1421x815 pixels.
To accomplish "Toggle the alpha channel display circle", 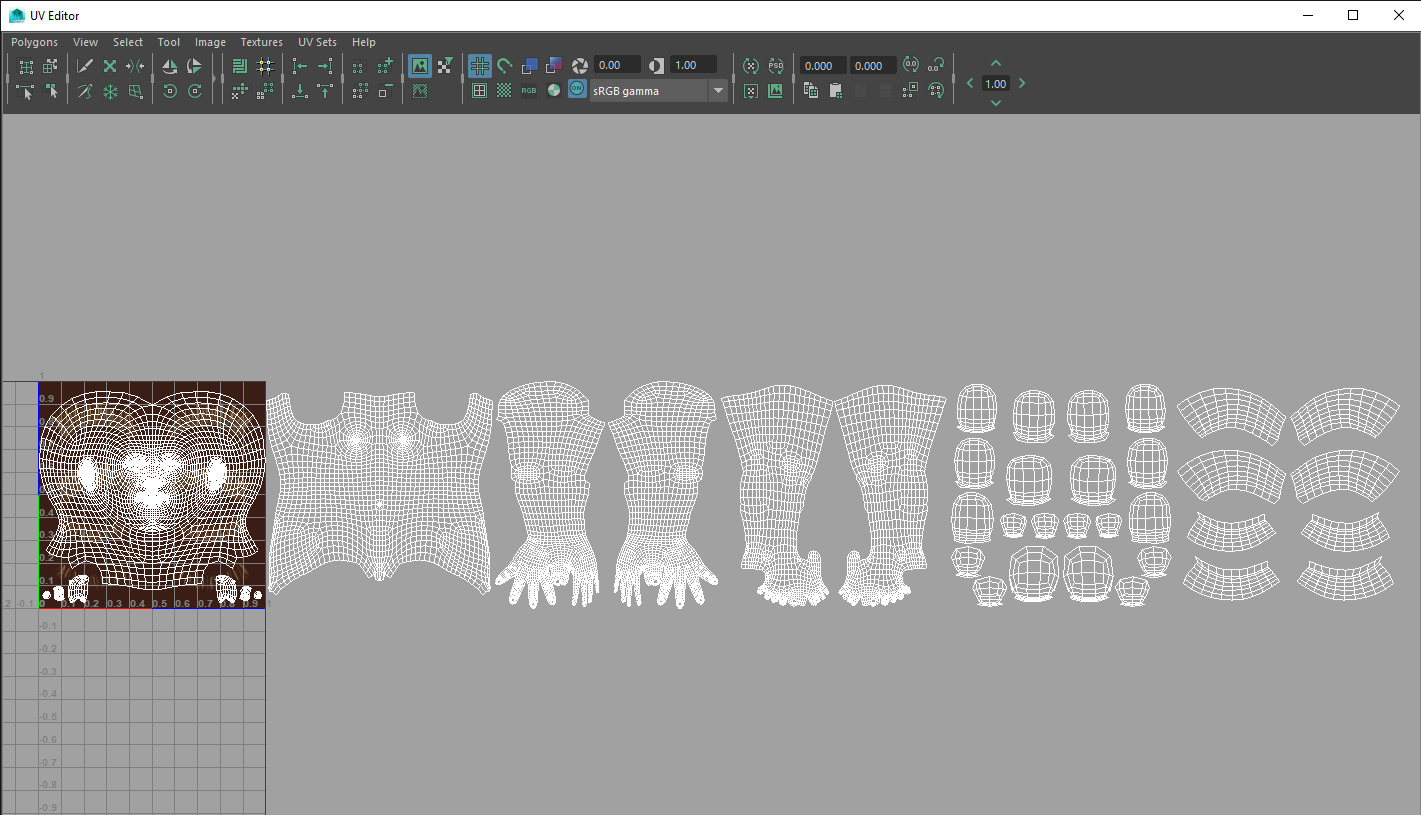I will pyautogui.click(x=554, y=91).
